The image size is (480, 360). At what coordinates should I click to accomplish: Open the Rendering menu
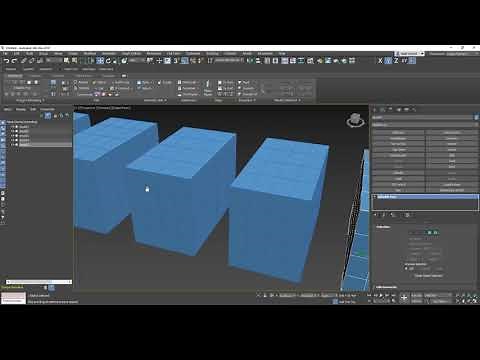(154, 53)
